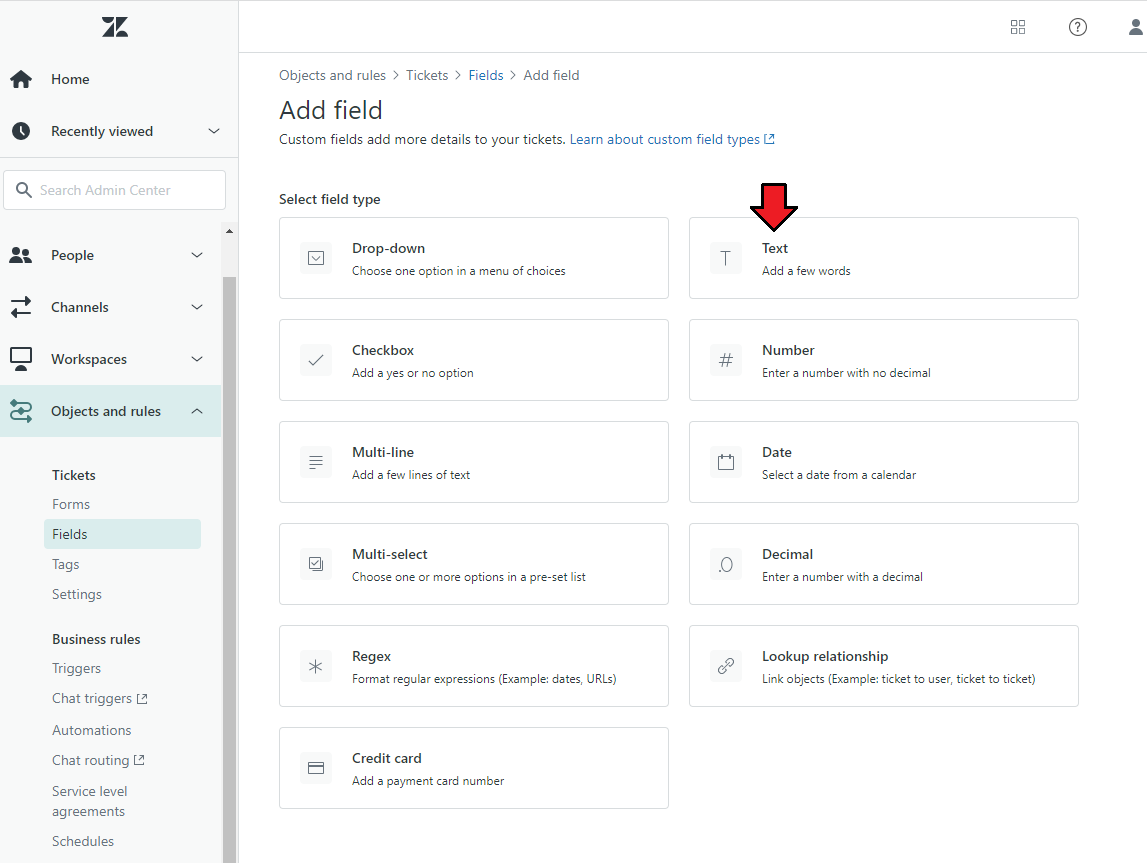1147x863 pixels.
Task: Choose the Number field type card
Action: coord(884,360)
